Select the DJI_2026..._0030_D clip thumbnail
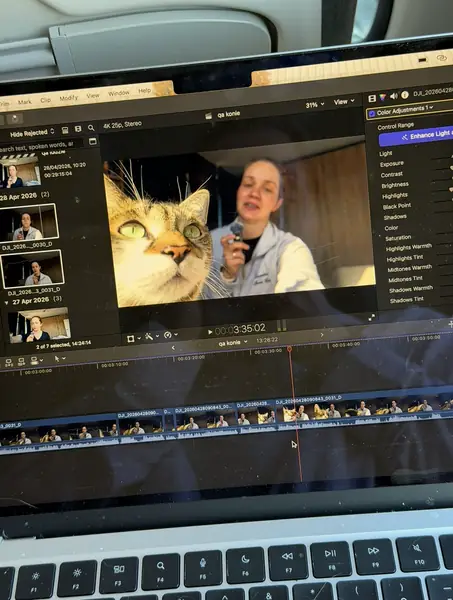This screenshot has width=453, height=600. (x=29, y=223)
